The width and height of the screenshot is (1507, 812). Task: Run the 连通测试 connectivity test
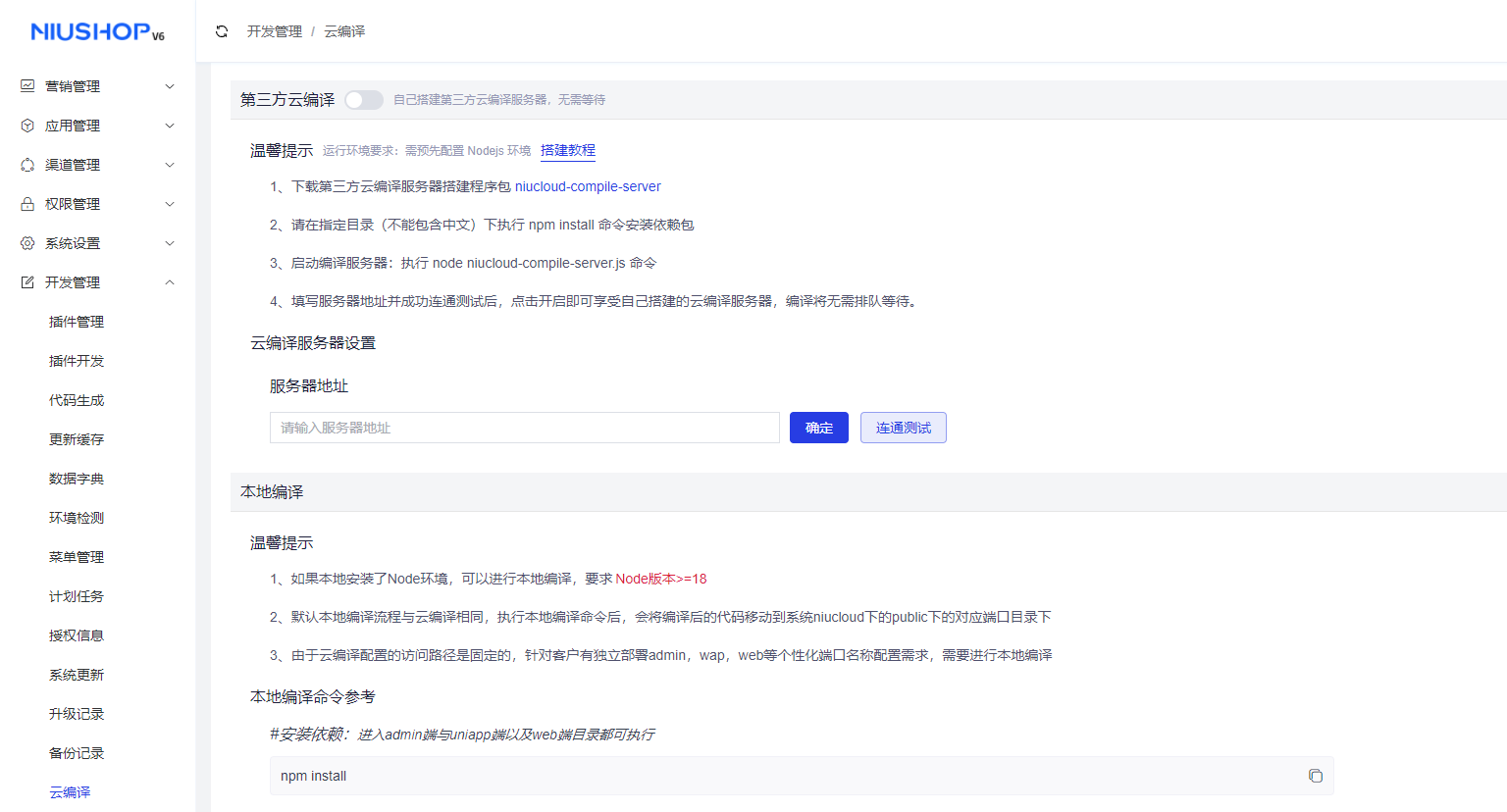pyautogui.click(x=903, y=427)
